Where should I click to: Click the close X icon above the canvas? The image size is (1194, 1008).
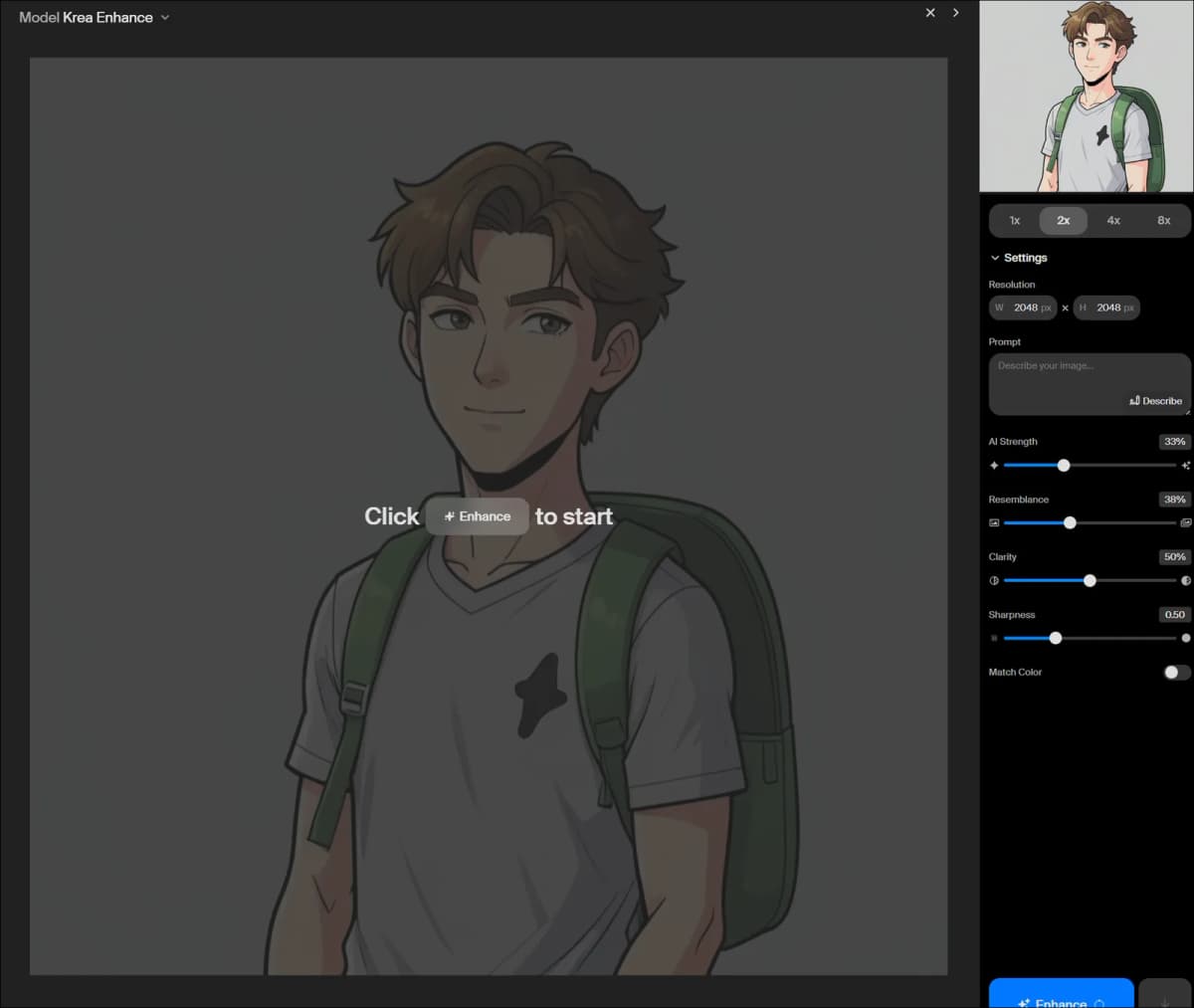click(930, 13)
